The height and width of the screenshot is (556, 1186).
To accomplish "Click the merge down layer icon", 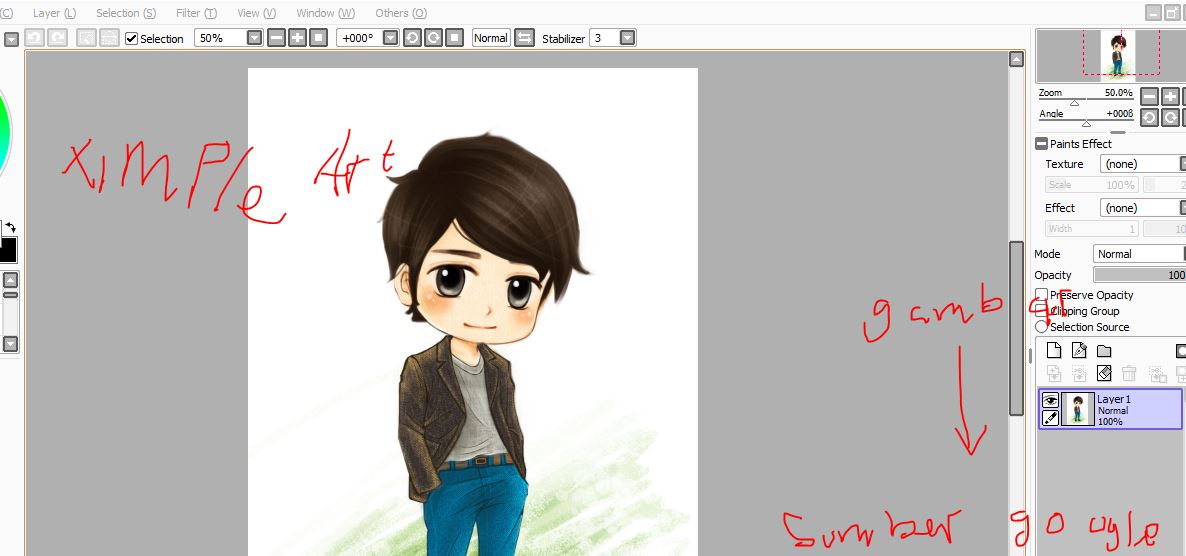I will 1079,373.
